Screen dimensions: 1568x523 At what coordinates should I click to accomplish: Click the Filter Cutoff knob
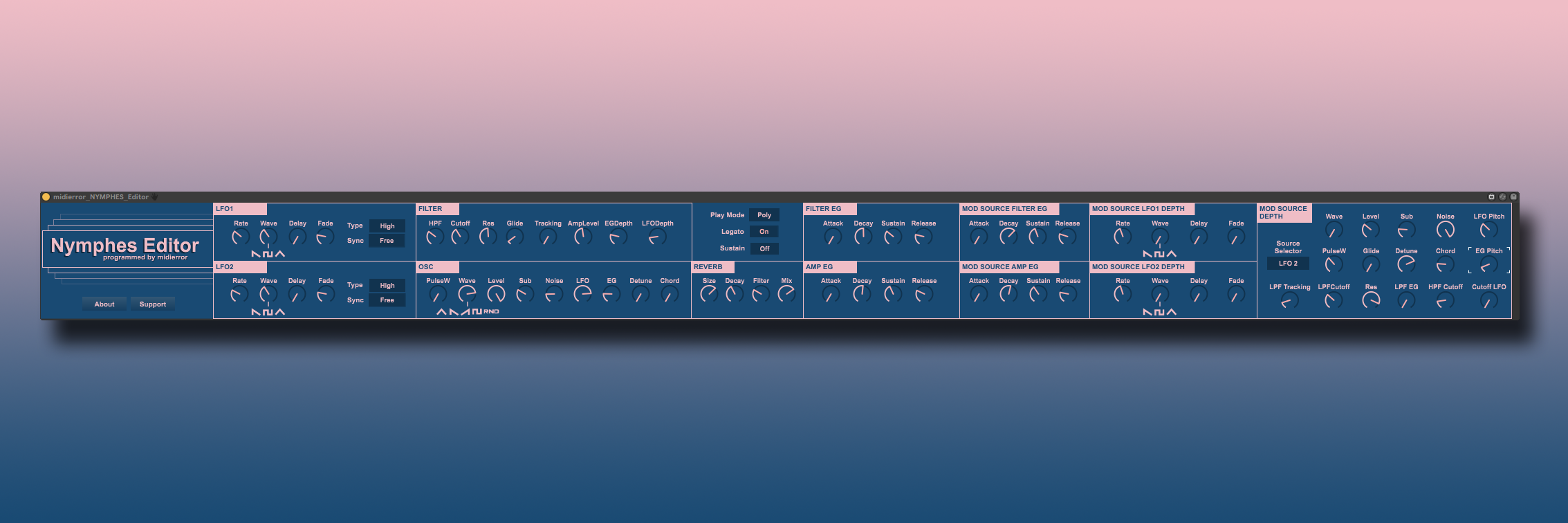coord(460,237)
